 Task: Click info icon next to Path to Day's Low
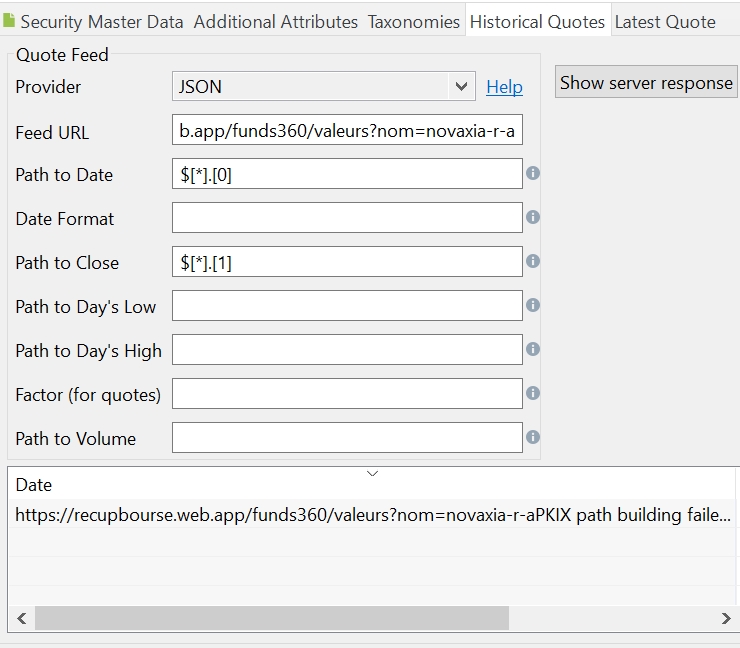533,305
